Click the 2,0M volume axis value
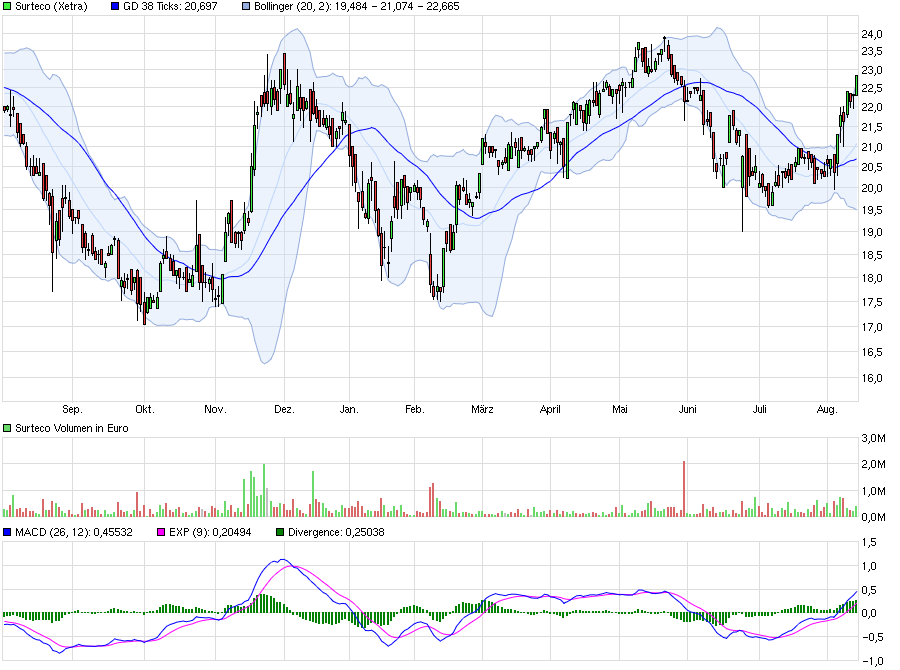This screenshot has width=900, height=670. tap(874, 464)
